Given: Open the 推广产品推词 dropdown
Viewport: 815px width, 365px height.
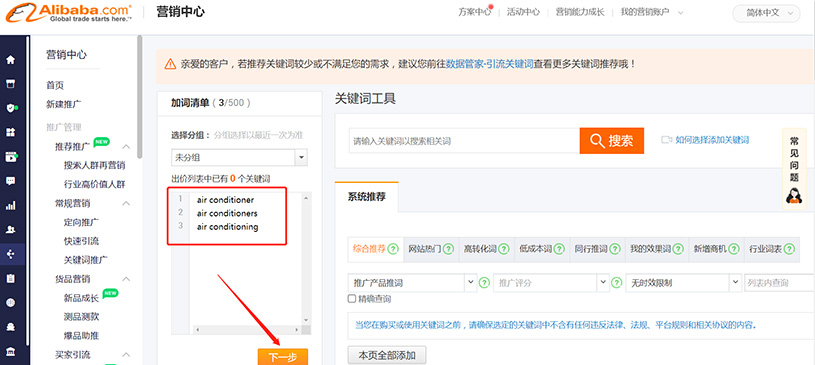Looking at the screenshot, I should point(412,283).
